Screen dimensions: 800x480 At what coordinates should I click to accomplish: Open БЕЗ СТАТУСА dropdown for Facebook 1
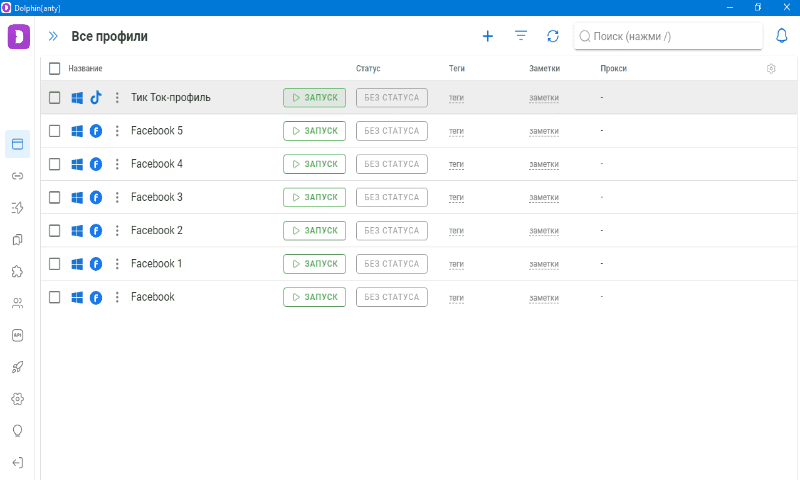(391, 264)
